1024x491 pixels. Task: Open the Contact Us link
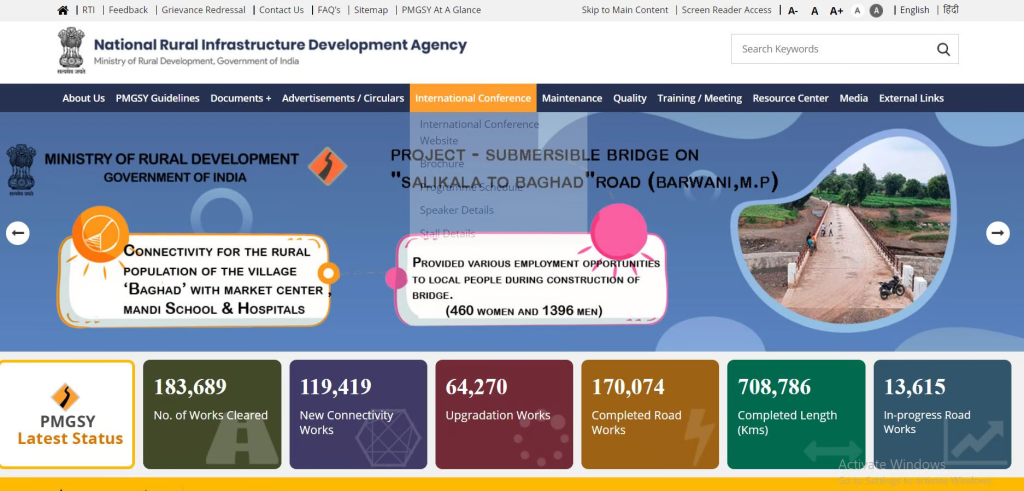281,10
